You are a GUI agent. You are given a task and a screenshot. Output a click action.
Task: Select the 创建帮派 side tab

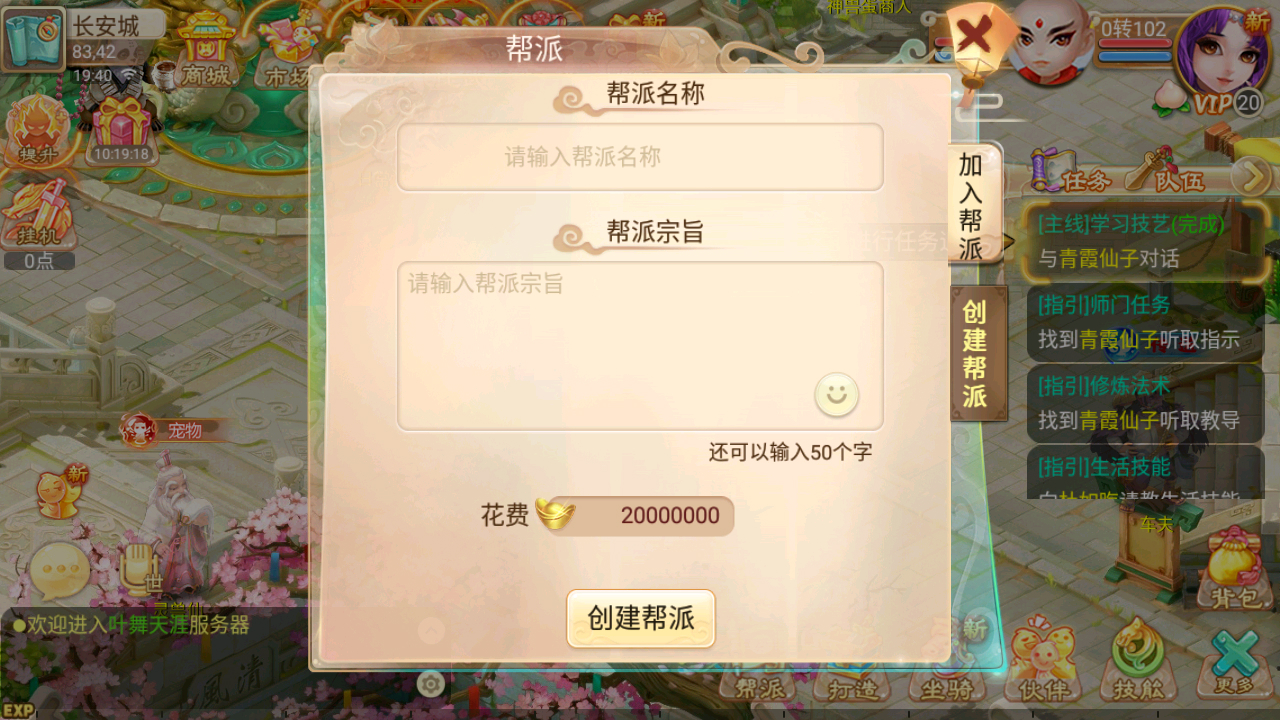click(977, 353)
